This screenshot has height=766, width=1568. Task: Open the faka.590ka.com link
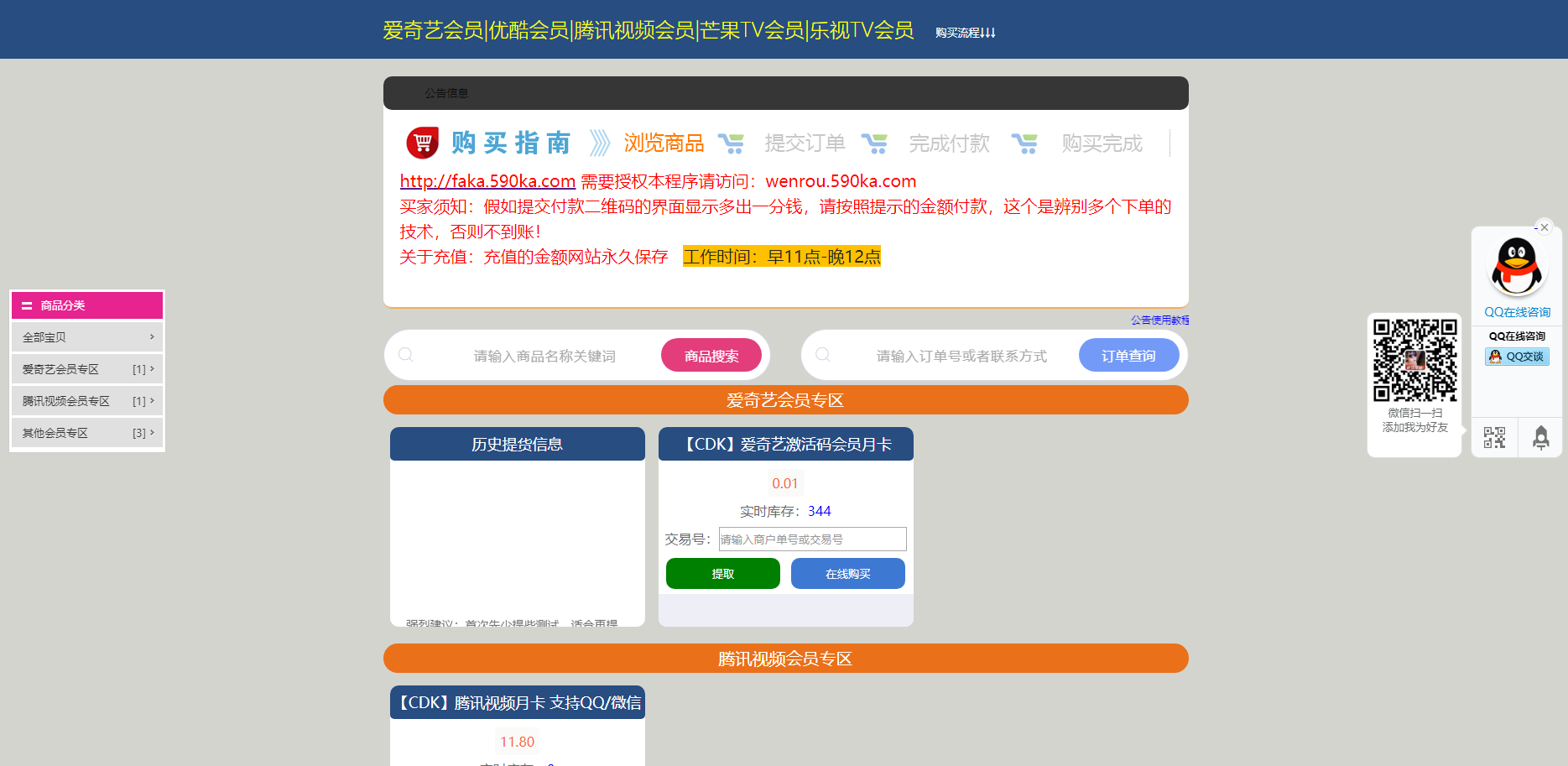pos(487,181)
